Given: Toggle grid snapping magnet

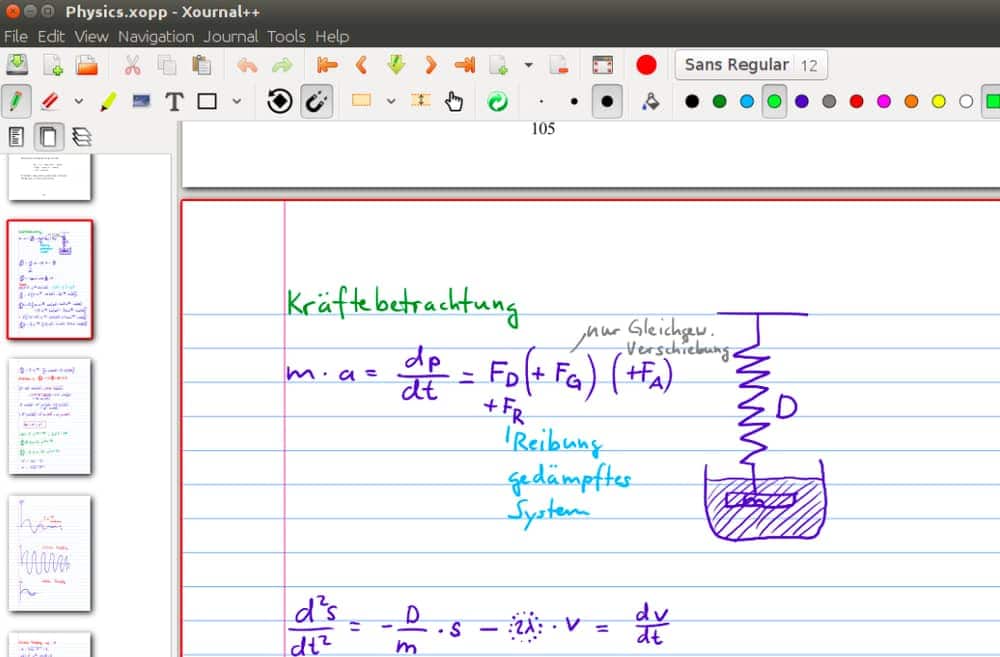Looking at the screenshot, I should (x=316, y=101).
